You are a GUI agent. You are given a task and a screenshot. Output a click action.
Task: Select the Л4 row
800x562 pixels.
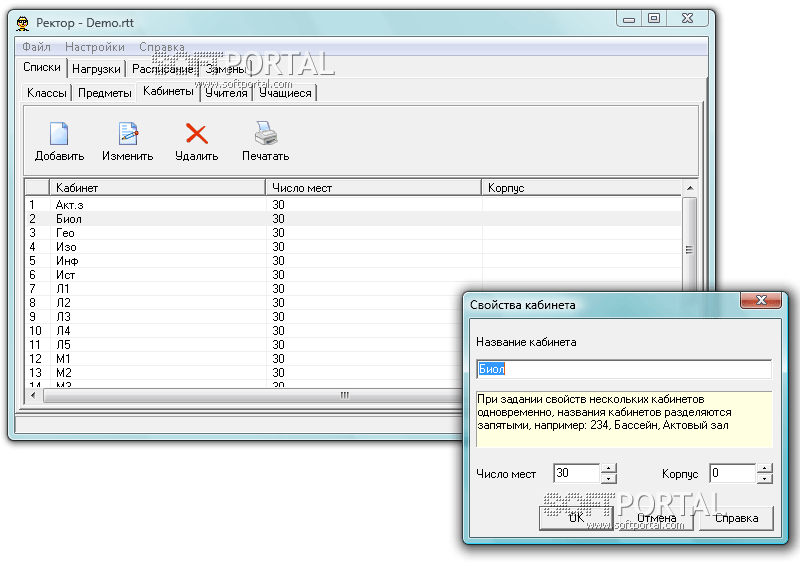point(244,331)
